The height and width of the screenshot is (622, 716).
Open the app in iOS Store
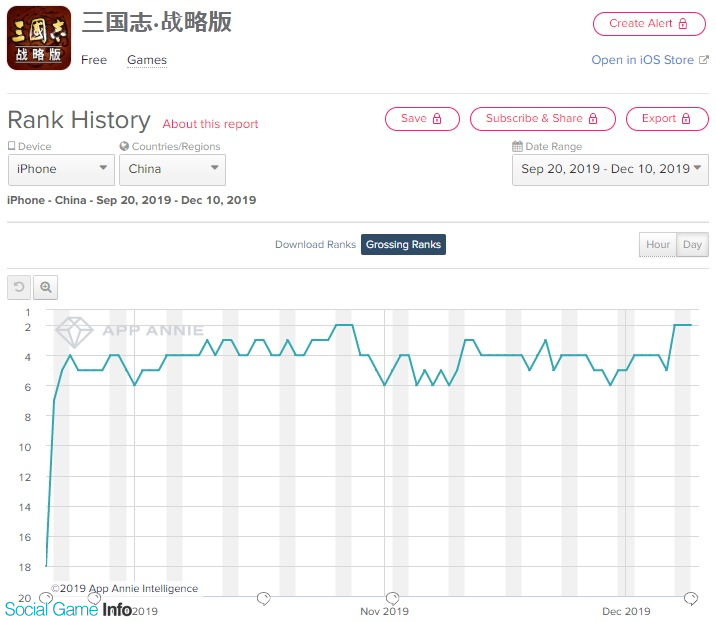(x=642, y=60)
